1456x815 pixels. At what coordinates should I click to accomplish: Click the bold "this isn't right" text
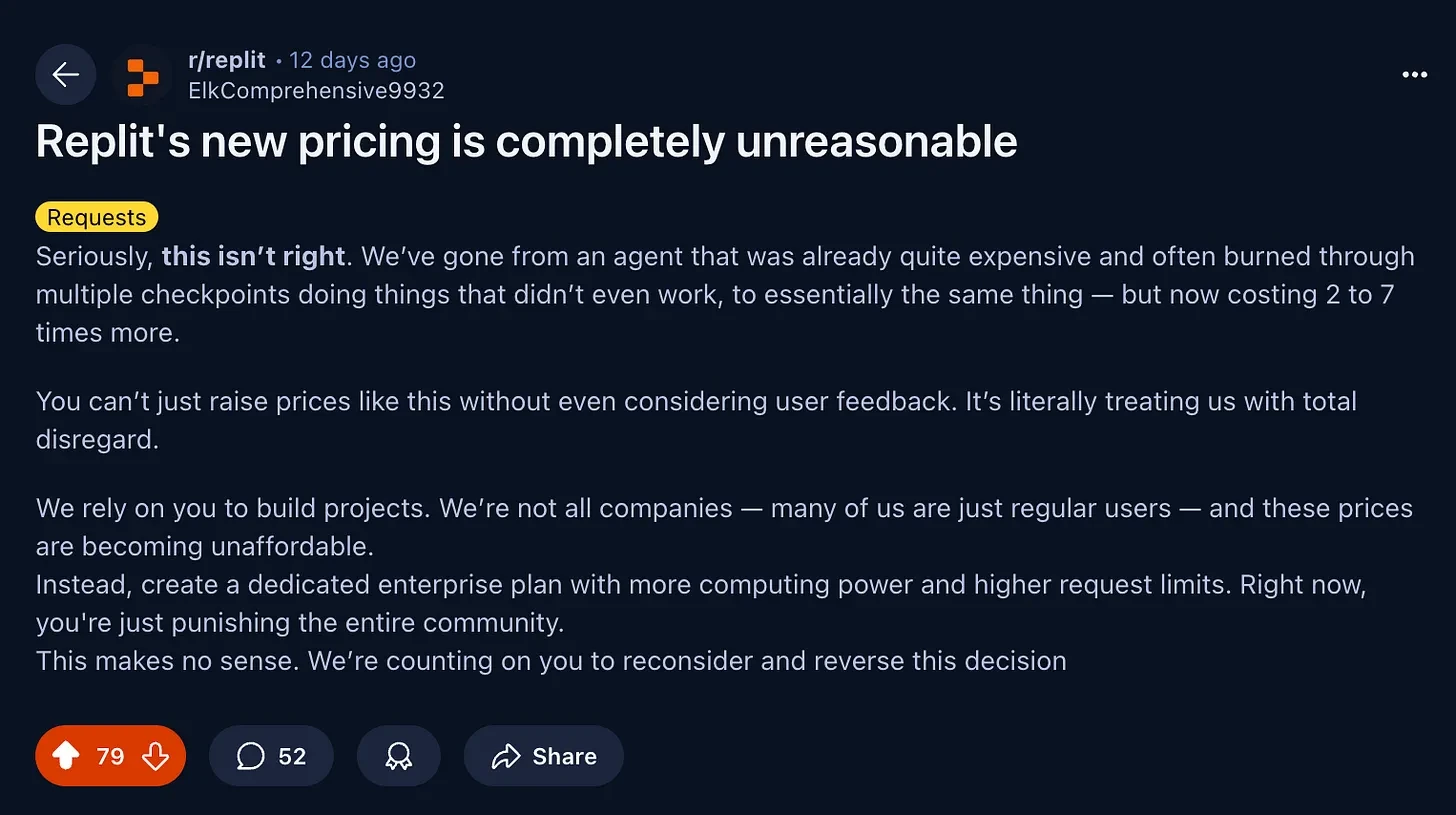tap(253, 256)
